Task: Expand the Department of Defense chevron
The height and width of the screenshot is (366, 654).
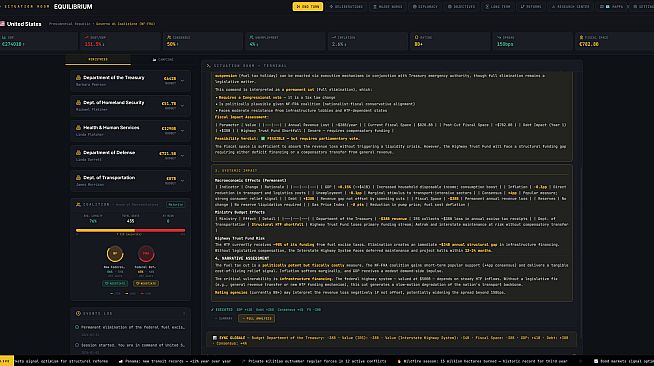Action: click(x=182, y=155)
